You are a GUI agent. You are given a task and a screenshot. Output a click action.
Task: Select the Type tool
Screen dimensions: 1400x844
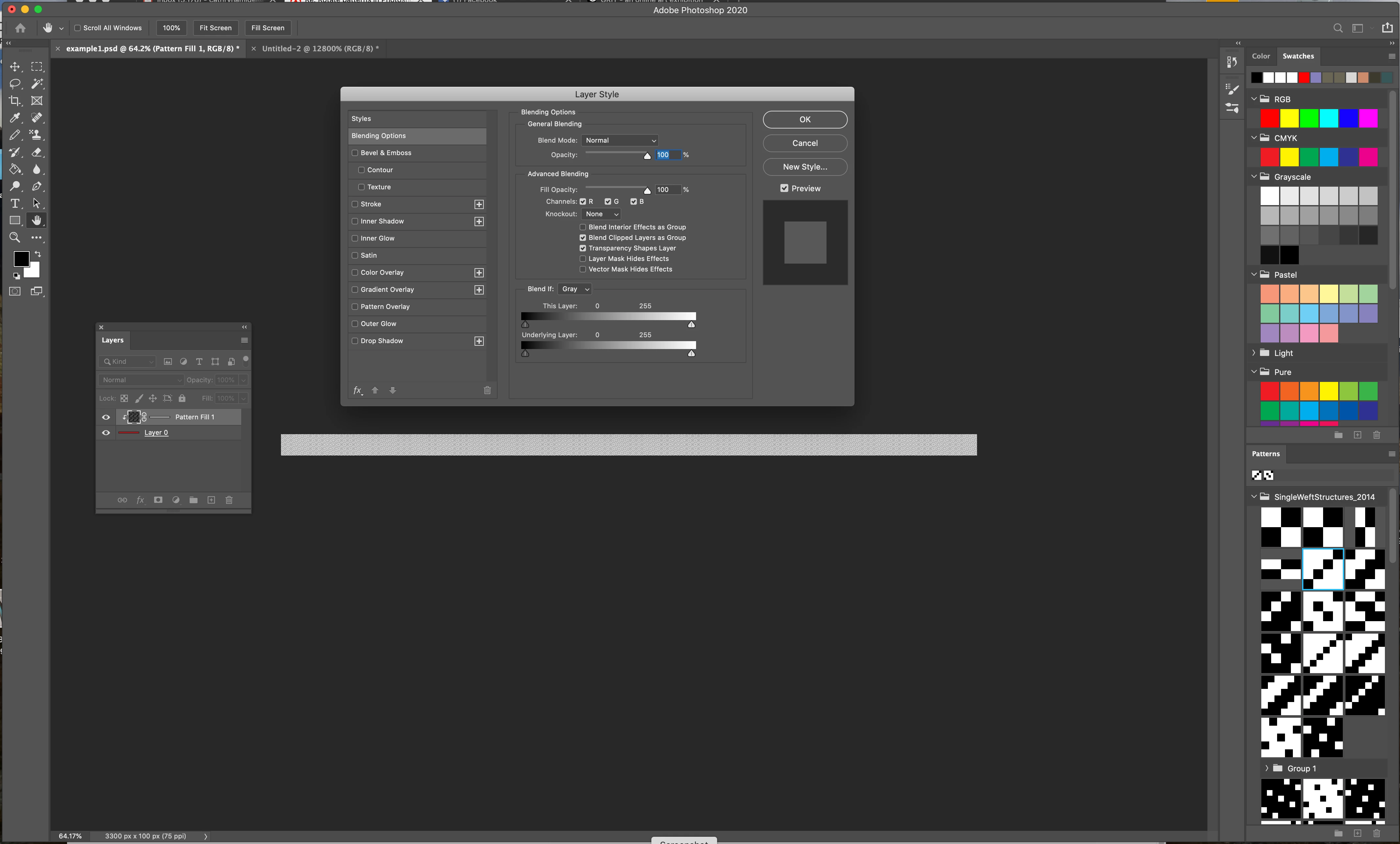pos(15,203)
